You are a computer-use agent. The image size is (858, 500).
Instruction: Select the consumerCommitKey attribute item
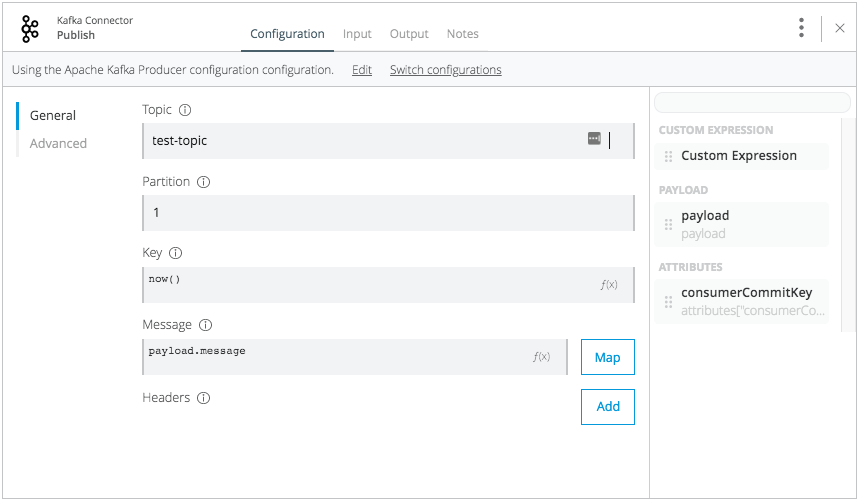click(x=741, y=302)
